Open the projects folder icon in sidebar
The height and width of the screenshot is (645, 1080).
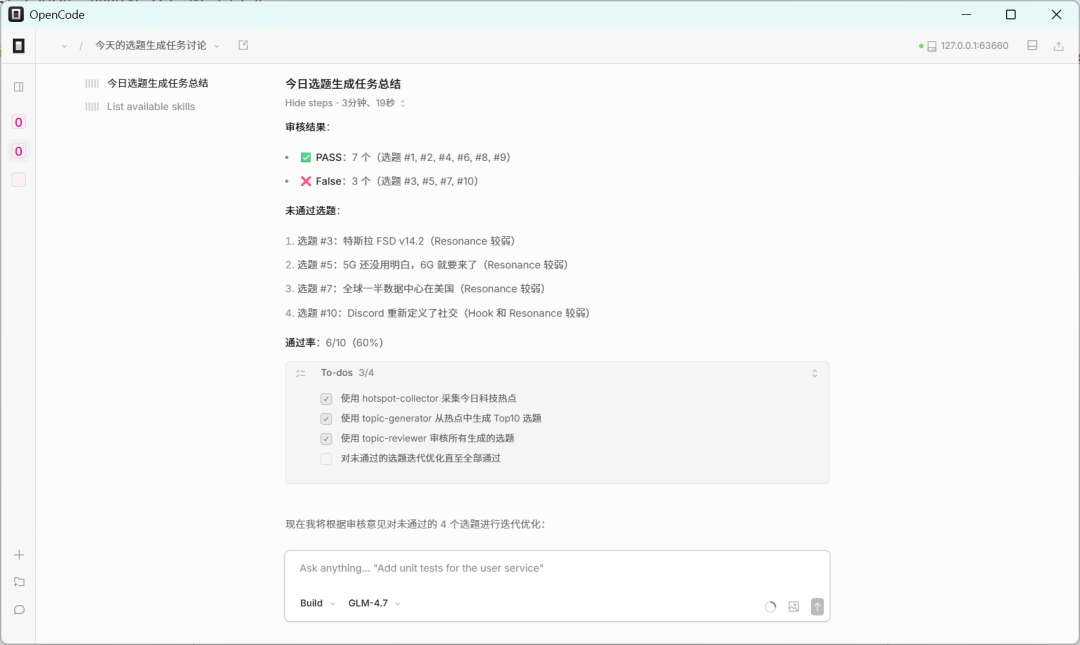click(x=19, y=581)
